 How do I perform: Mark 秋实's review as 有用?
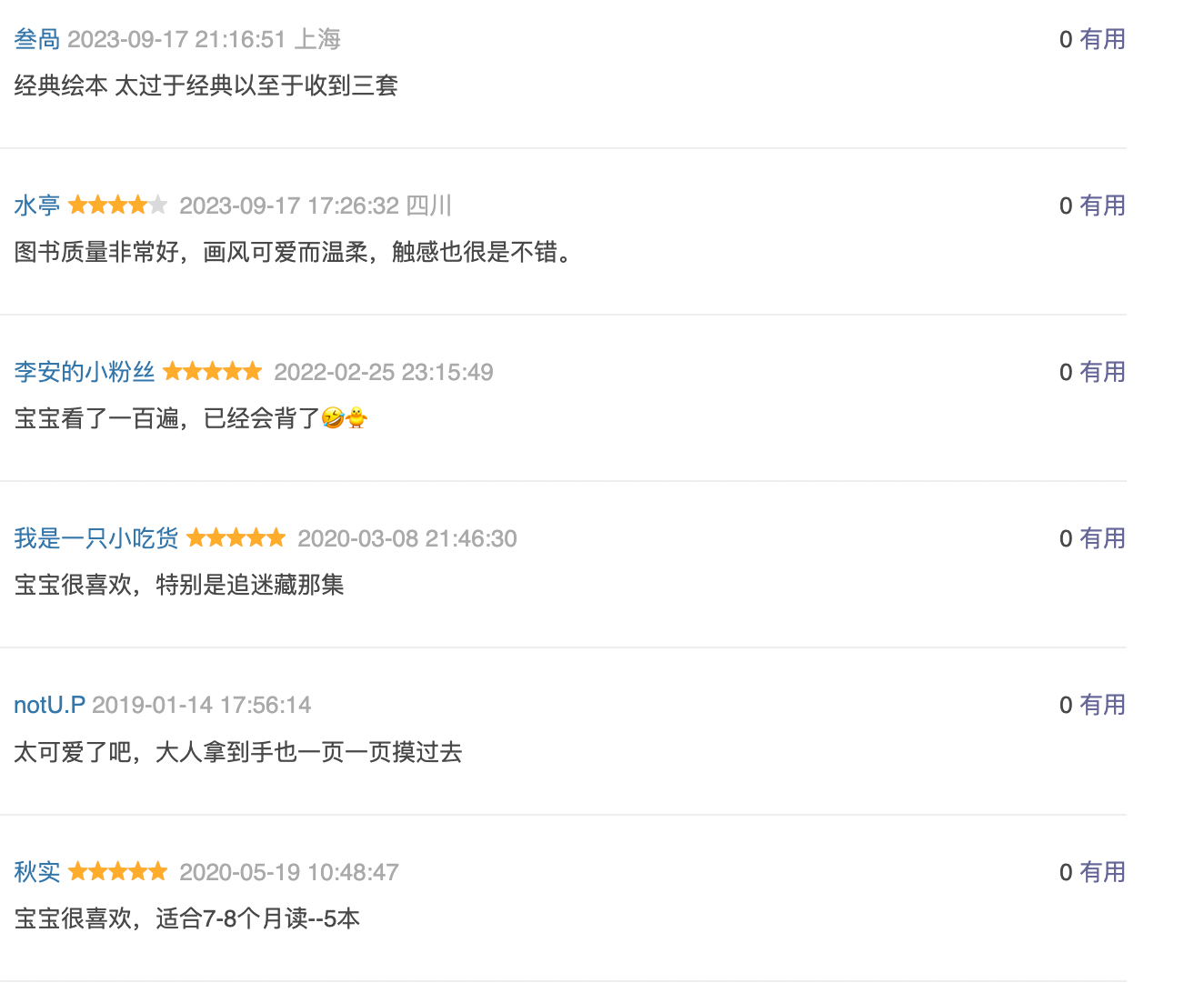pyautogui.click(x=1103, y=872)
